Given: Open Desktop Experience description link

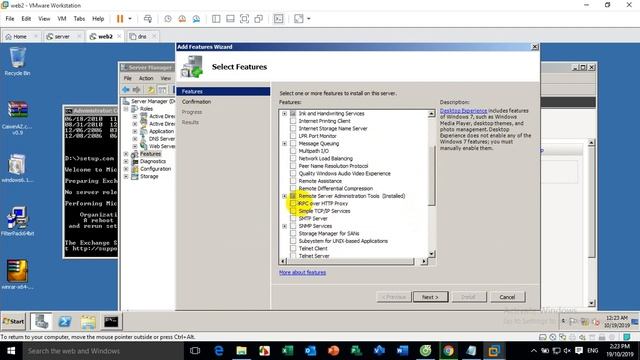Looking at the screenshot, I should coord(463,111).
